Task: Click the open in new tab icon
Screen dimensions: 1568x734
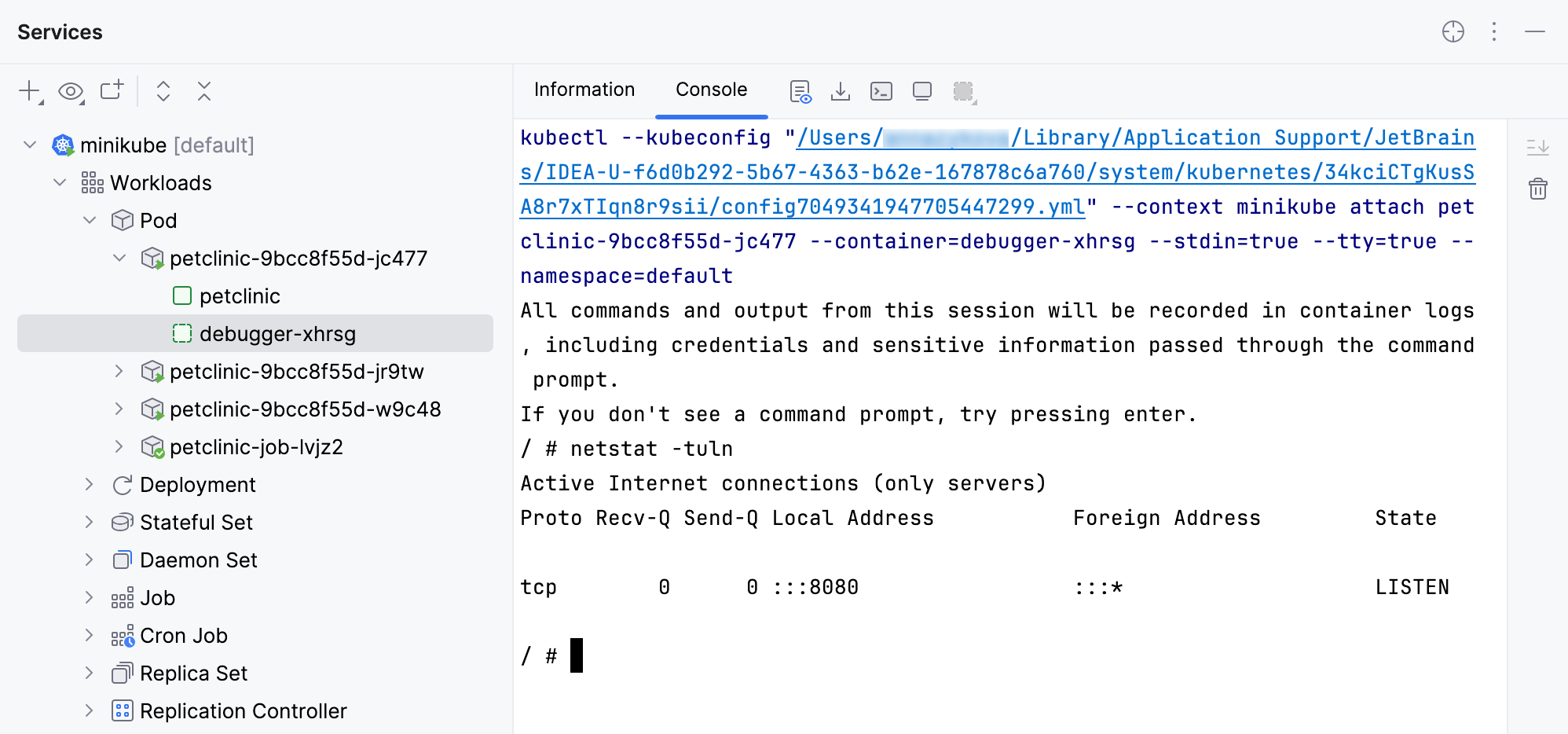Action: 112,91
